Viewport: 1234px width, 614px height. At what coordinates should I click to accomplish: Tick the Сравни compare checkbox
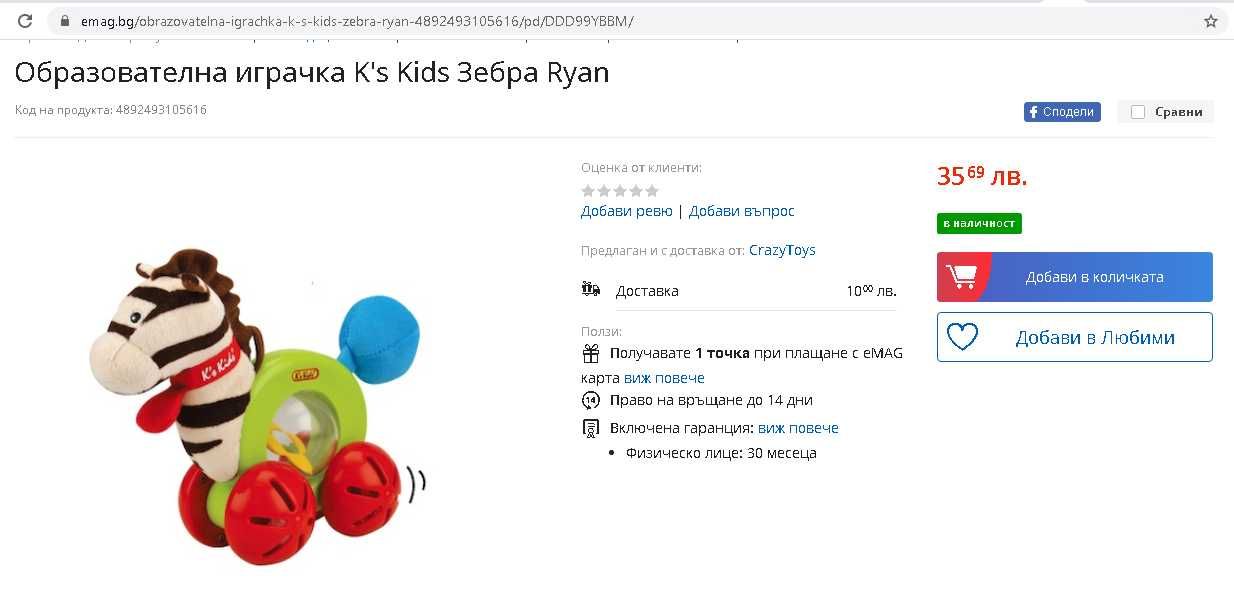coord(1138,112)
